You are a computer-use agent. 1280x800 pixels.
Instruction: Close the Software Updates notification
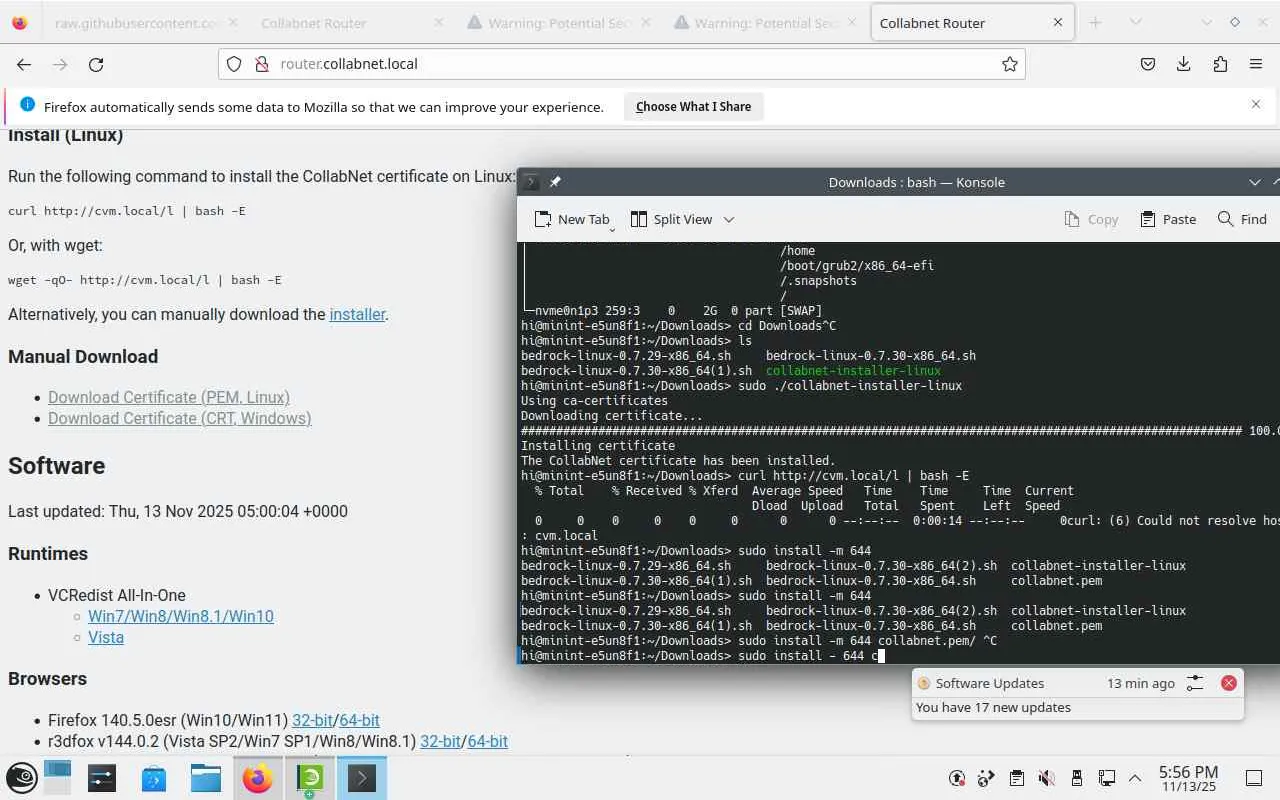pyautogui.click(x=1229, y=683)
